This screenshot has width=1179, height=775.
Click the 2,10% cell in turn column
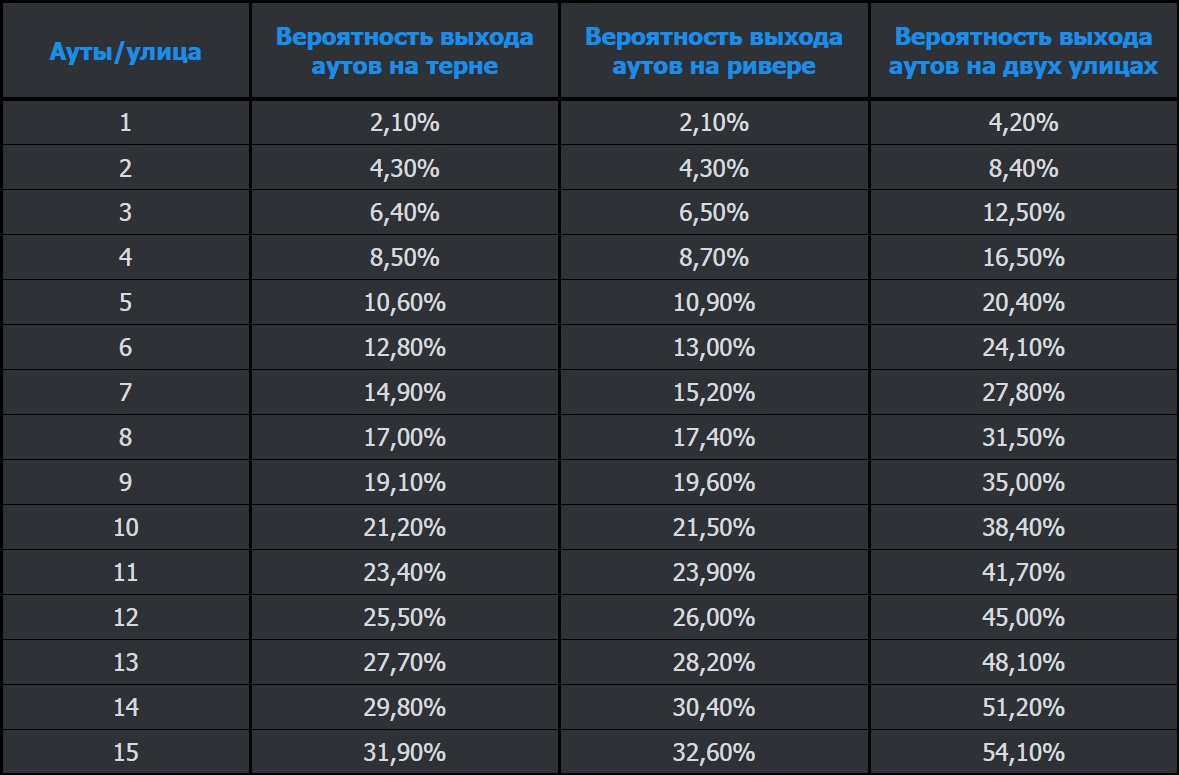(404, 123)
